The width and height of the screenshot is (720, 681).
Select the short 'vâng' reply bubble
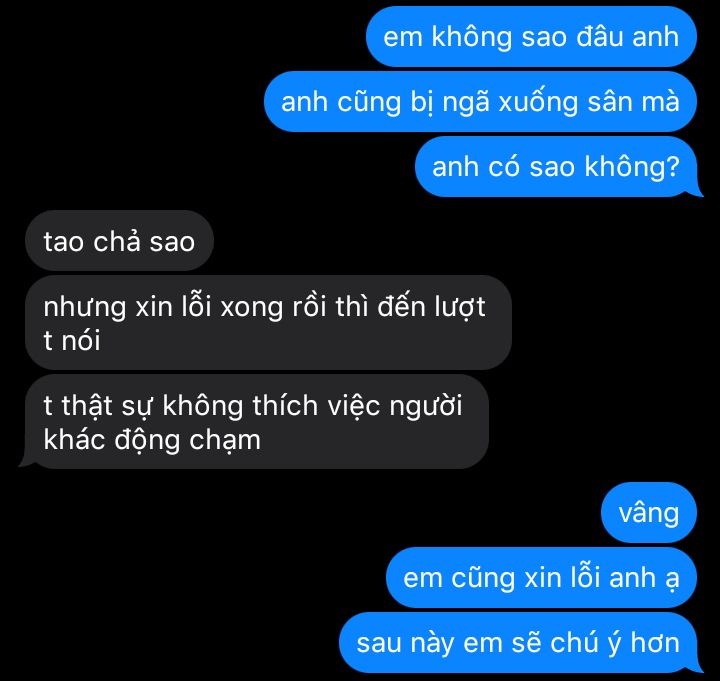coord(649,512)
